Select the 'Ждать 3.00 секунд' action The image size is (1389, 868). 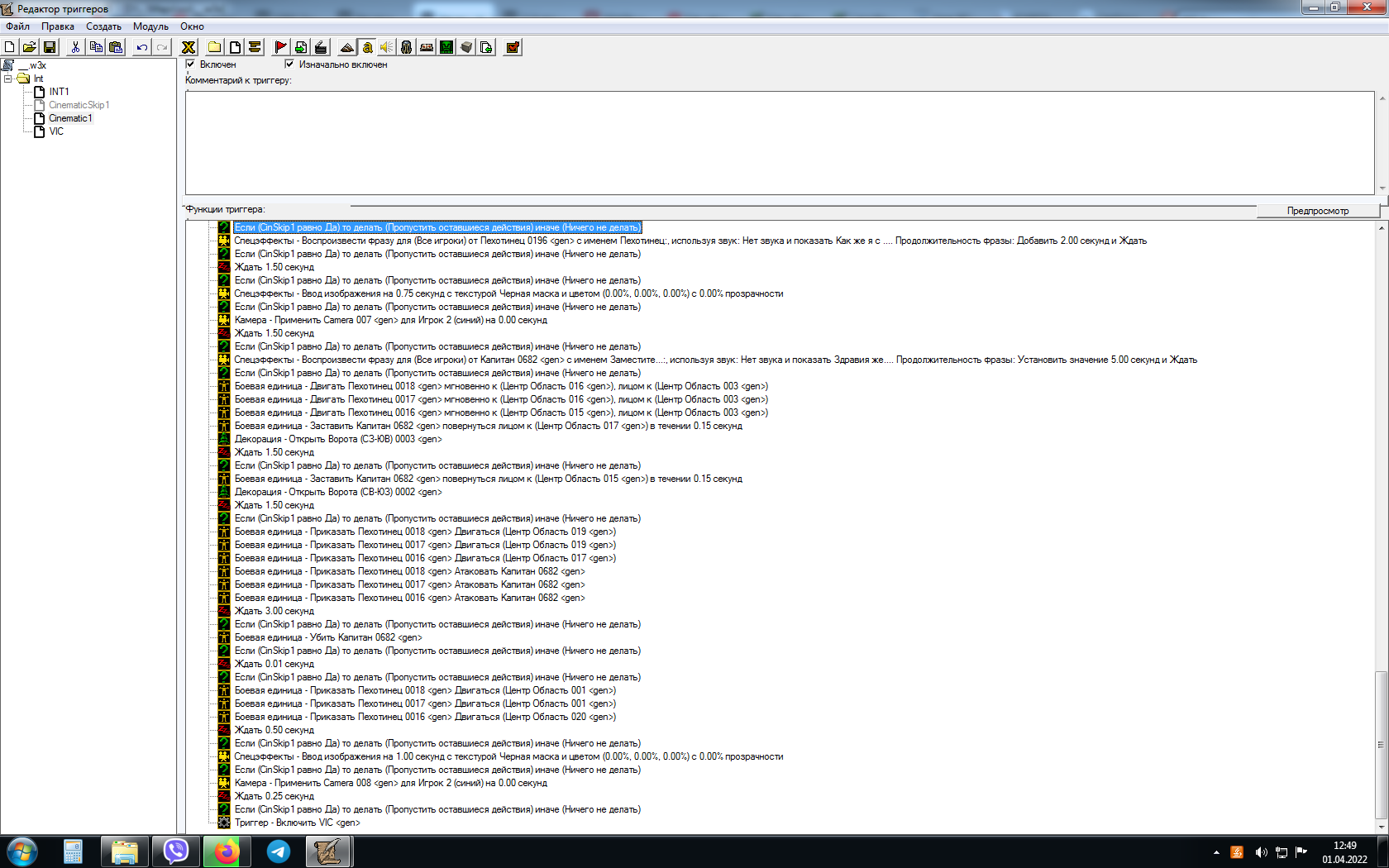point(274,611)
